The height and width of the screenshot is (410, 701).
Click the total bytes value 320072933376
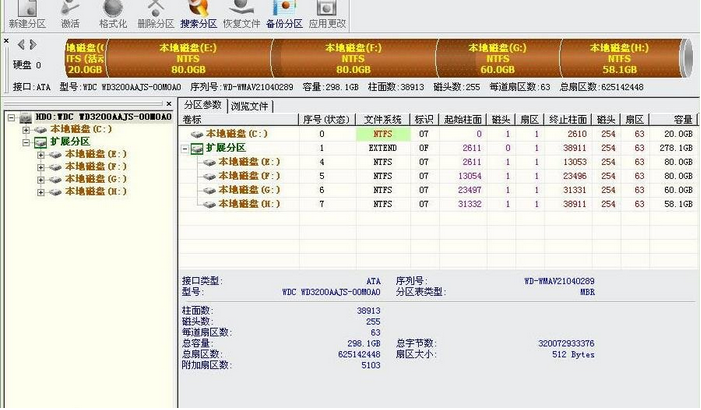click(x=566, y=343)
